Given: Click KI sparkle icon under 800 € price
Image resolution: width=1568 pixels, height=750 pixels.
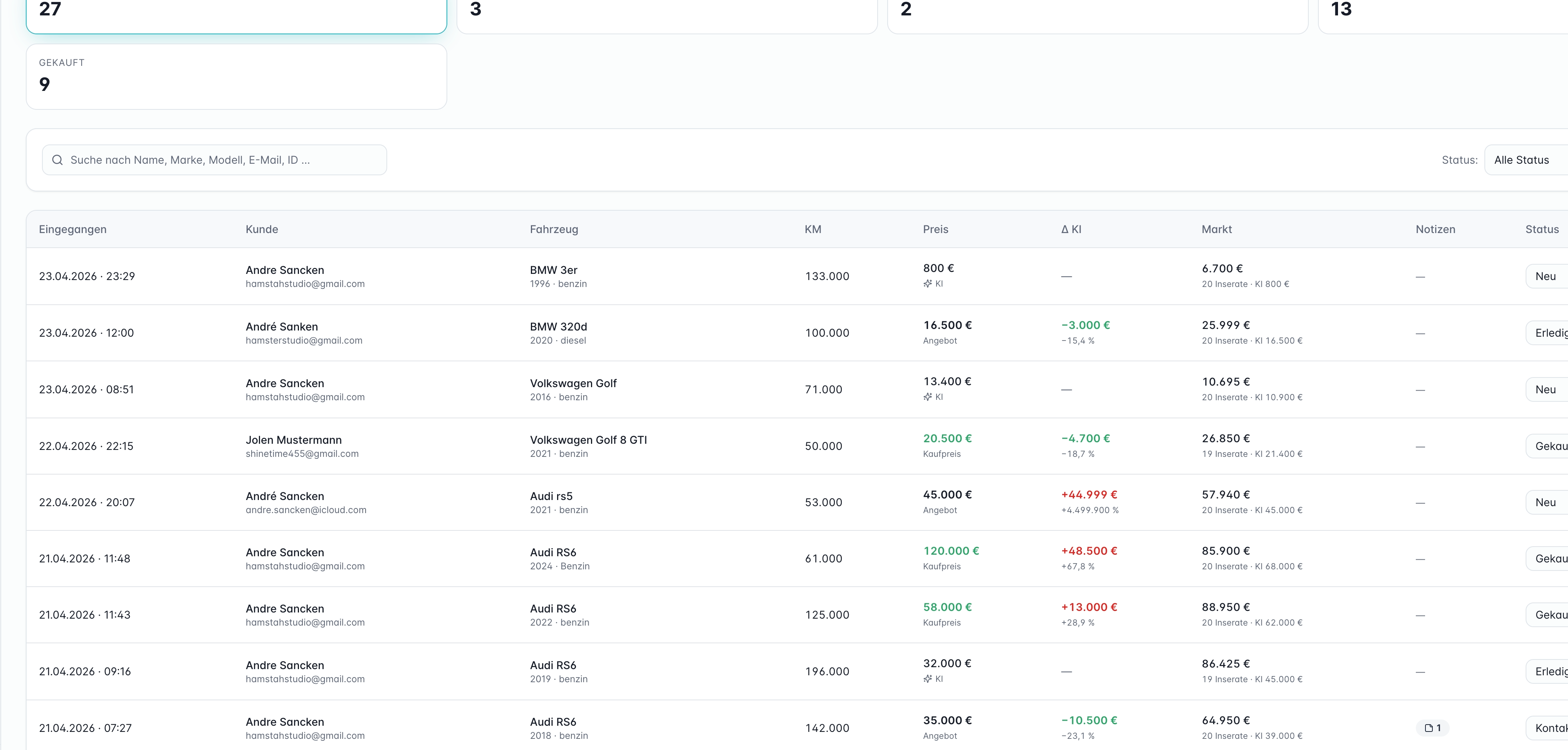Looking at the screenshot, I should coord(928,284).
